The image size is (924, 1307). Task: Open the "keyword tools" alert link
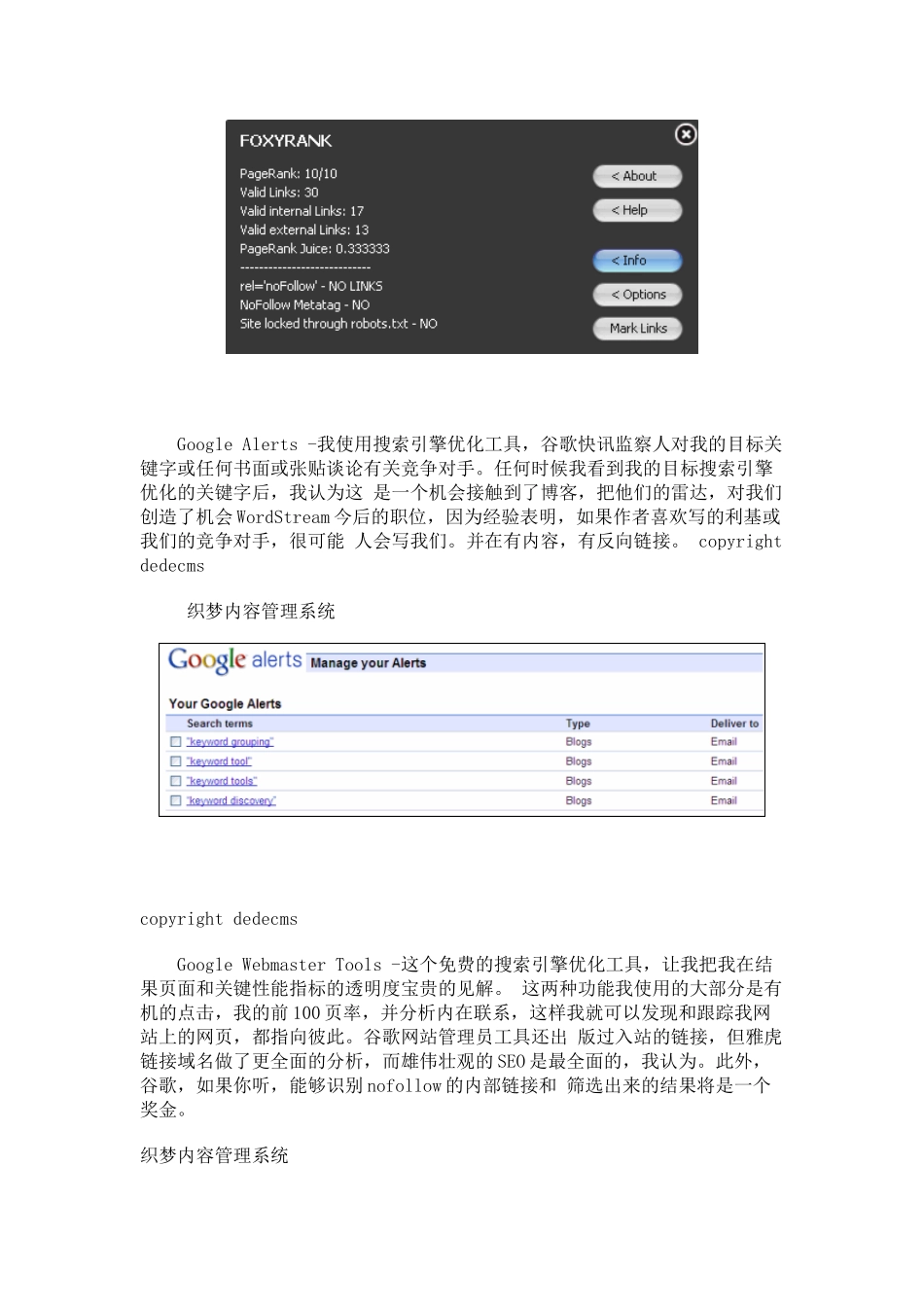tap(222, 781)
